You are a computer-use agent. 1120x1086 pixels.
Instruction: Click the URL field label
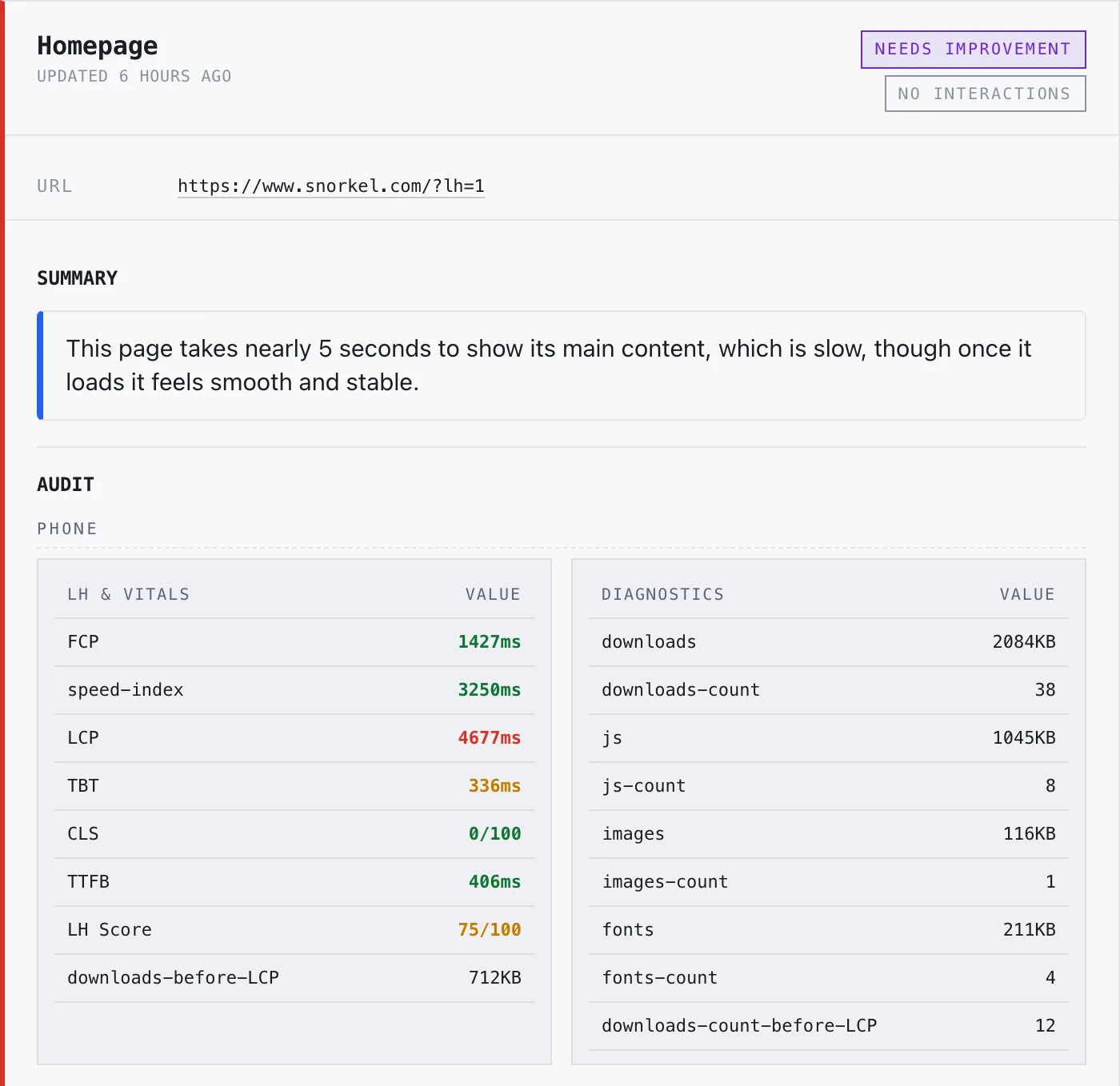54,186
